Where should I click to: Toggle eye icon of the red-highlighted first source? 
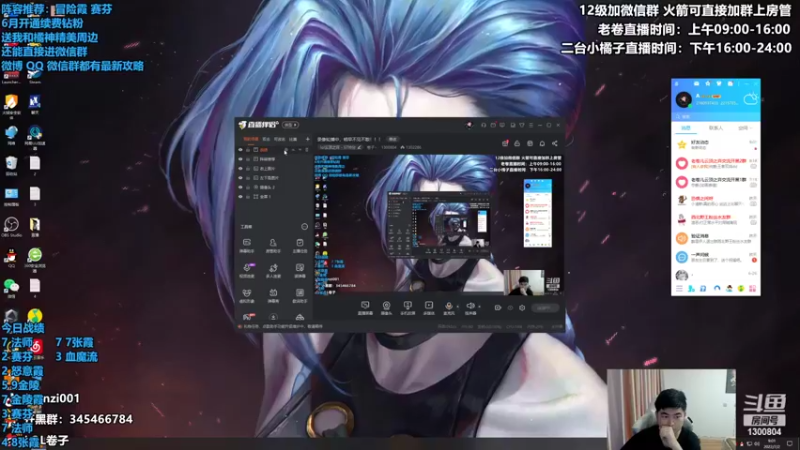tap(240, 149)
